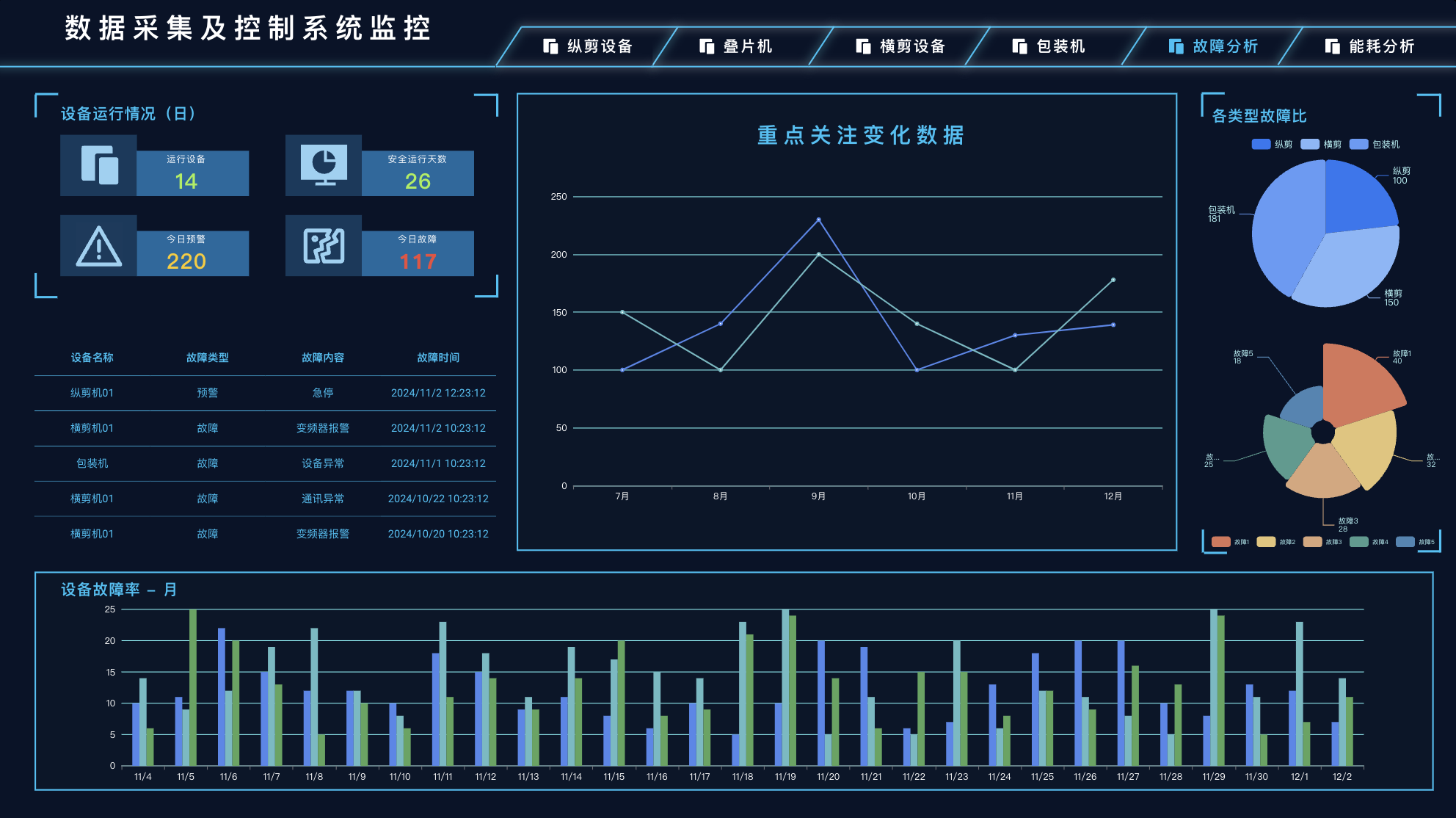Toggle the 横剪 legend entry
Screen dimensions: 1456x818
click(1310, 145)
